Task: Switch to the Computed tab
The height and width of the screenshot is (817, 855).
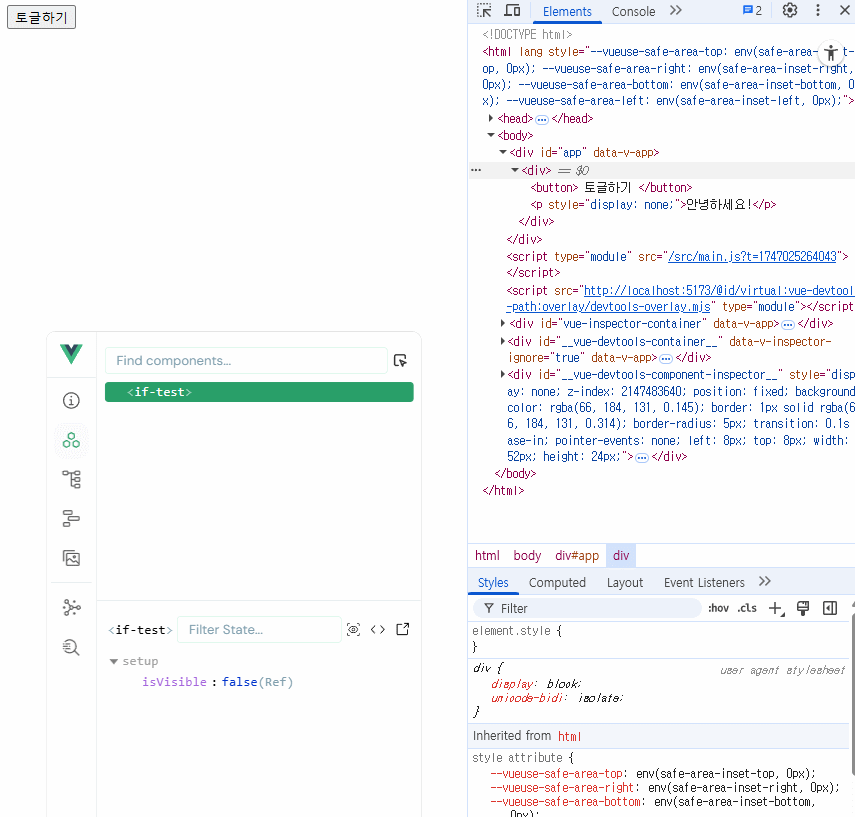Action: pyautogui.click(x=557, y=582)
